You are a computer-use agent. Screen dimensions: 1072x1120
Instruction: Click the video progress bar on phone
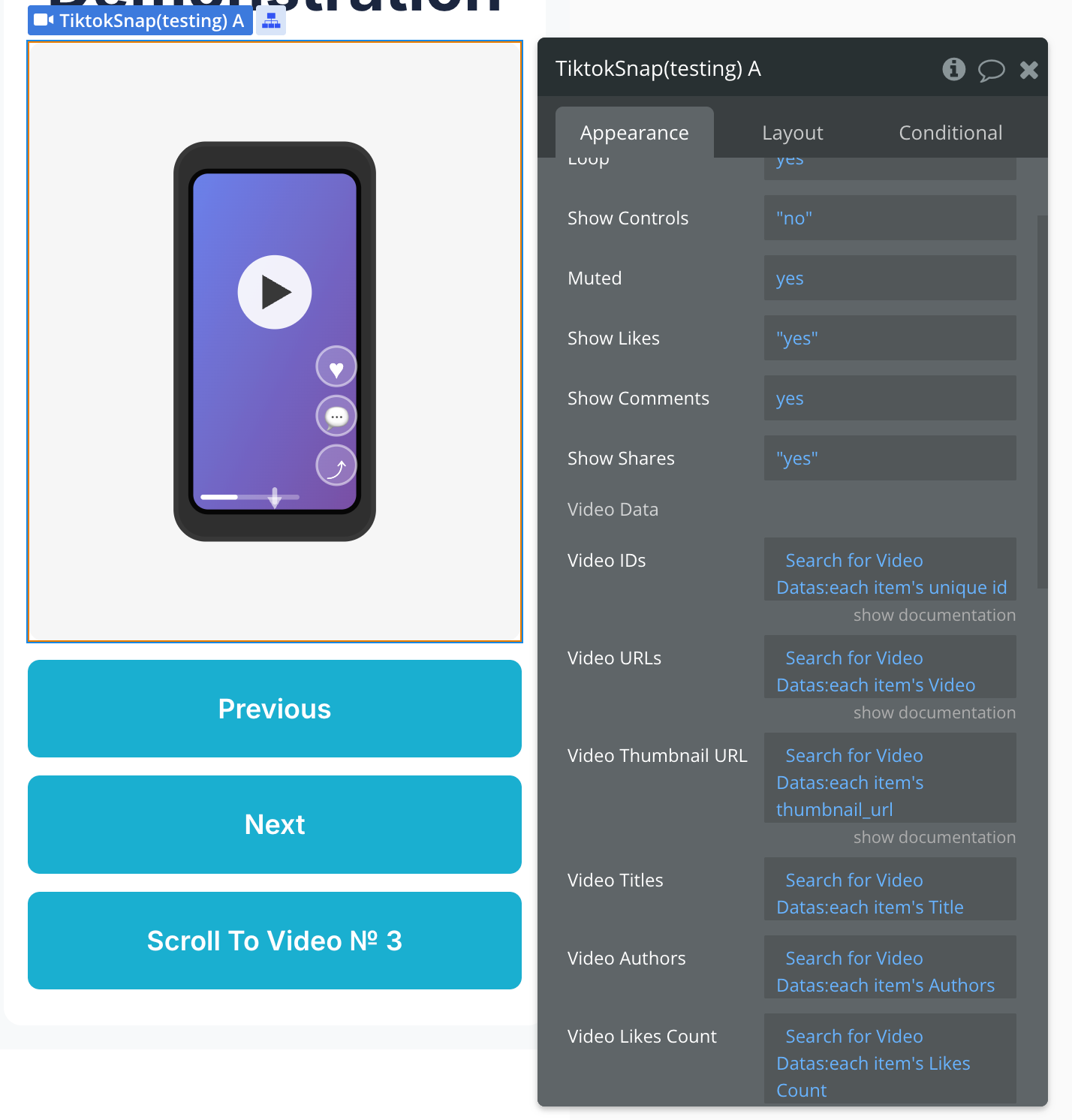249,497
